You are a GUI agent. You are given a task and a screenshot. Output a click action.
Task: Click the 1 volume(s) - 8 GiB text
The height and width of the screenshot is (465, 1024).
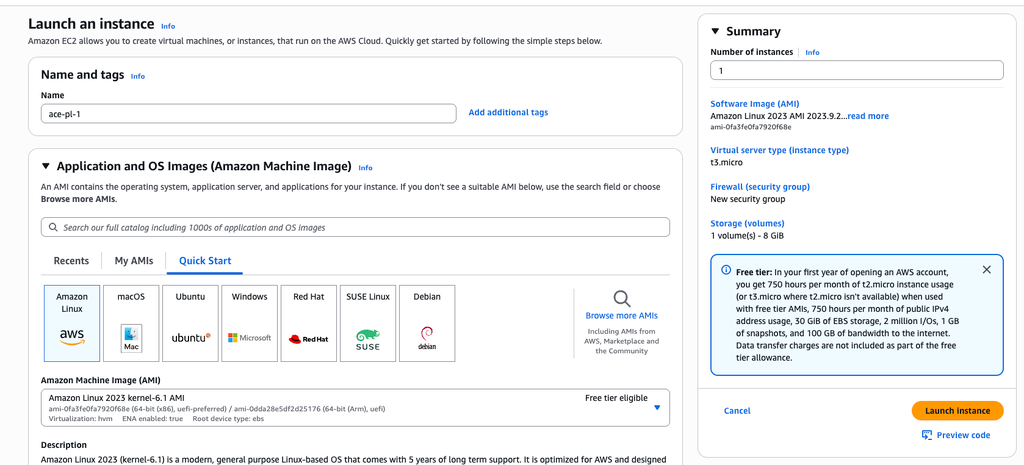pos(746,235)
